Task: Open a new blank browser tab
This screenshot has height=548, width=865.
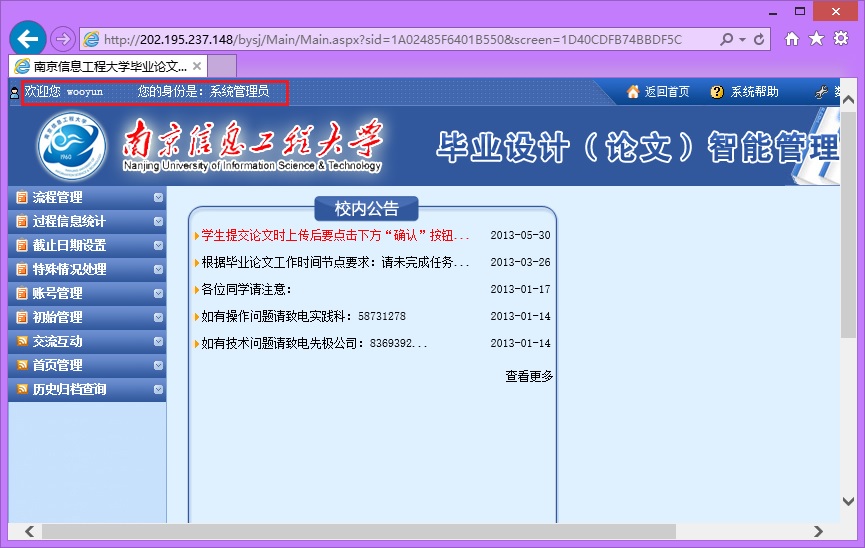Action: [222, 66]
